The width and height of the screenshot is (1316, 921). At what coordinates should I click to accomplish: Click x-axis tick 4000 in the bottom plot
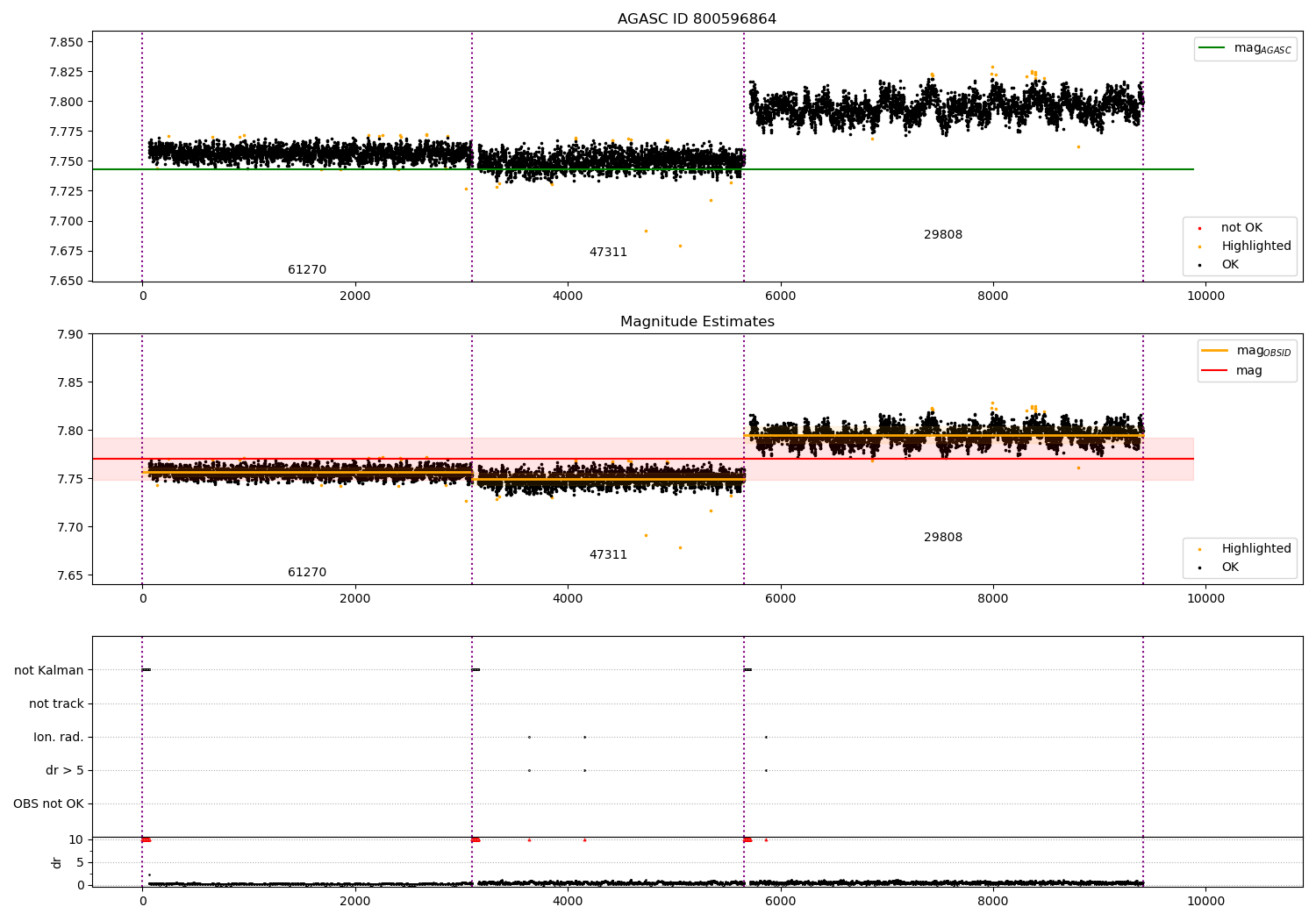click(x=568, y=902)
